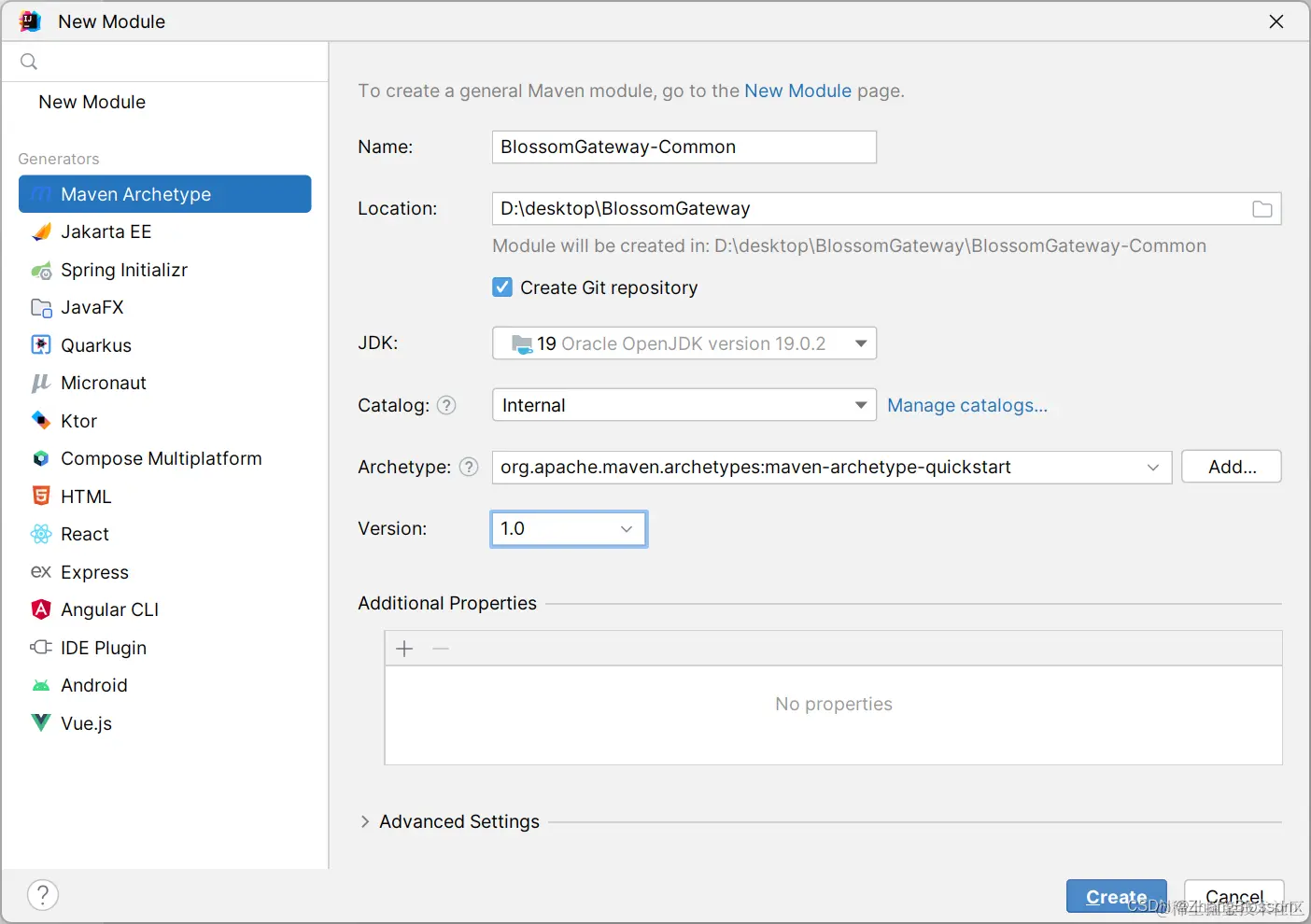The height and width of the screenshot is (924, 1311).
Task: Click the module Name input field
Action: coord(684,147)
